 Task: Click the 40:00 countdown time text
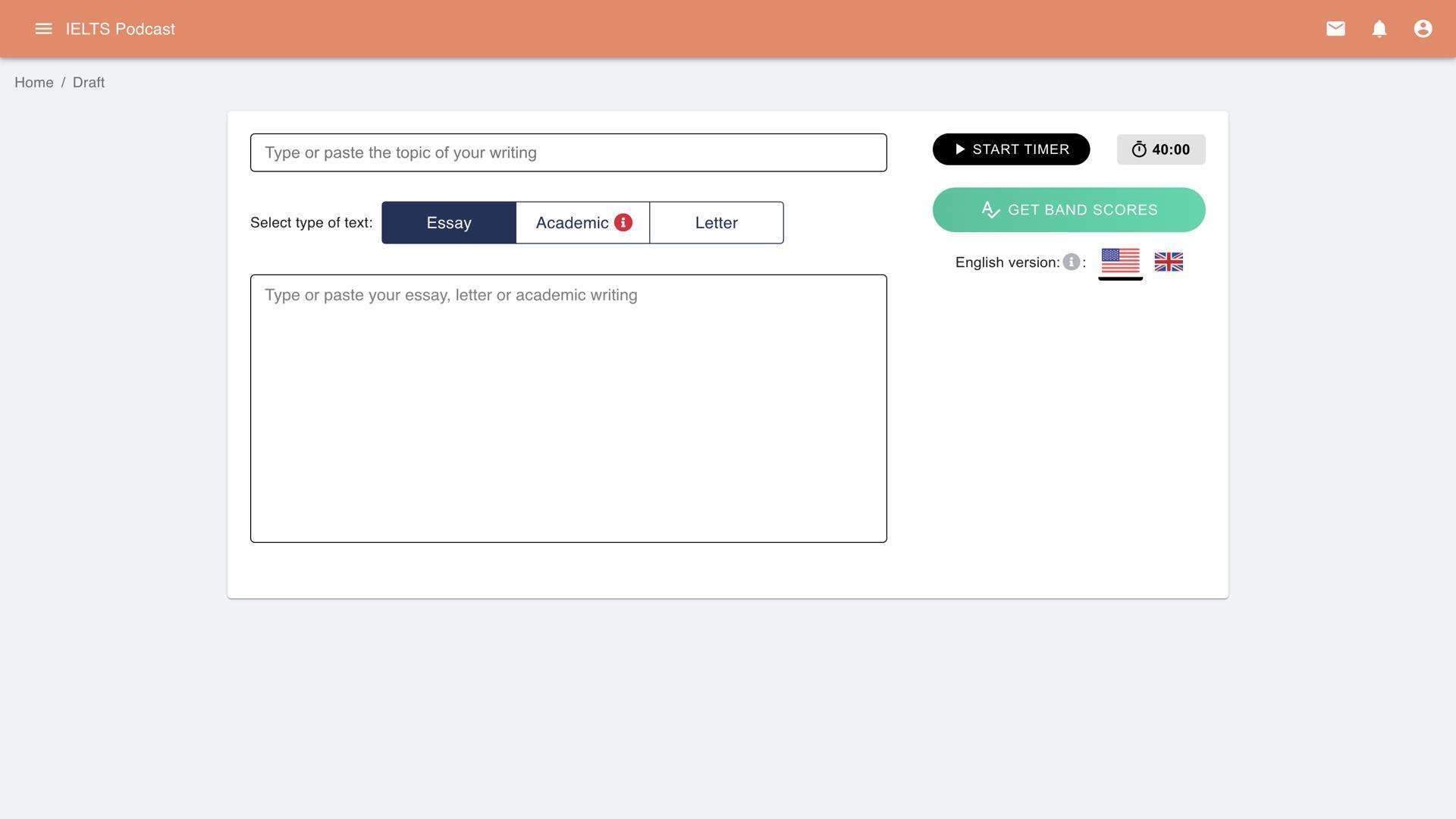coord(1171,149)
